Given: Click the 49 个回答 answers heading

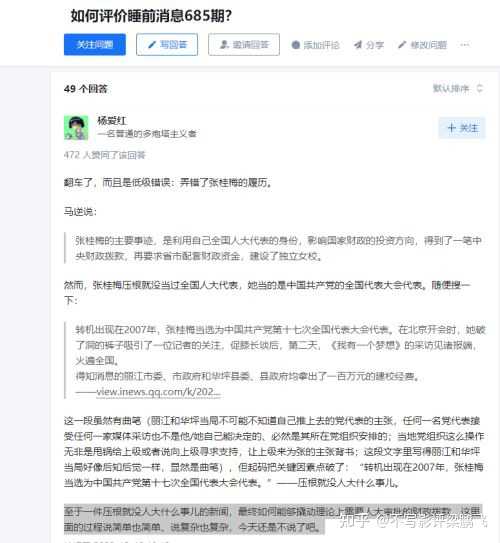Looking at the screenshot, I should pyautogui.click(x=86, y=89).
